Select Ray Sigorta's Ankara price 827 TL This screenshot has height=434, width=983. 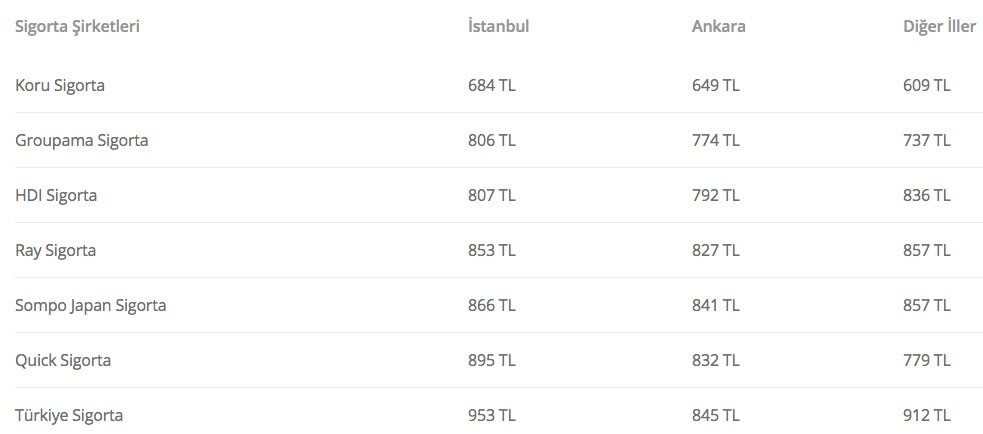tap(716, 250)
